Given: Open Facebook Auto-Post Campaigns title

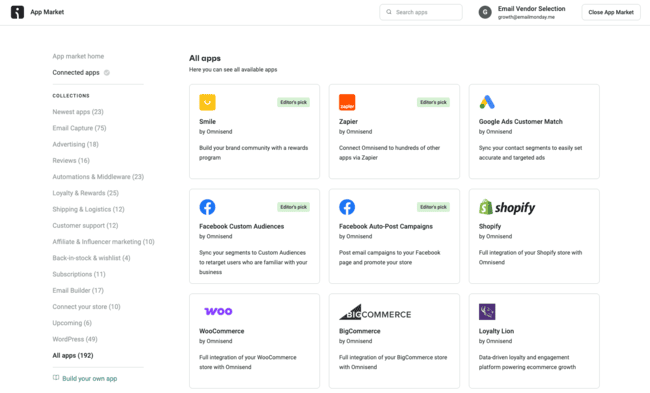Looking at the screenshot, I should click(386, 226).
